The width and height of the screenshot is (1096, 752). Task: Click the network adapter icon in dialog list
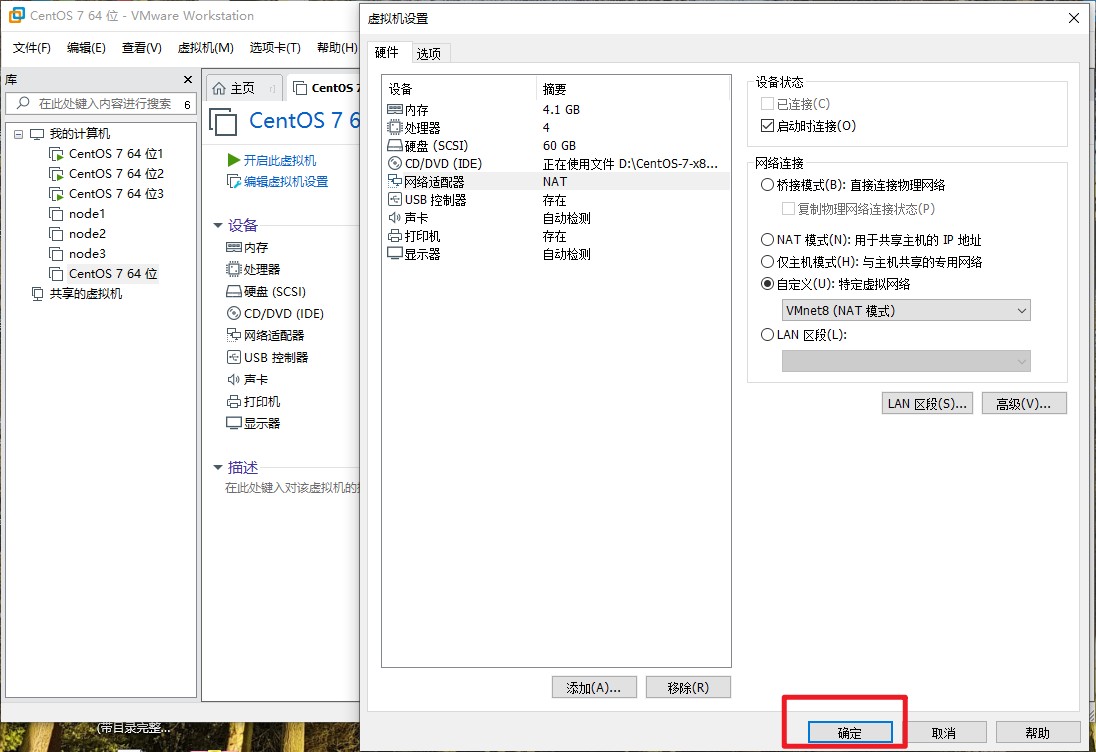(x=395, y=181)
